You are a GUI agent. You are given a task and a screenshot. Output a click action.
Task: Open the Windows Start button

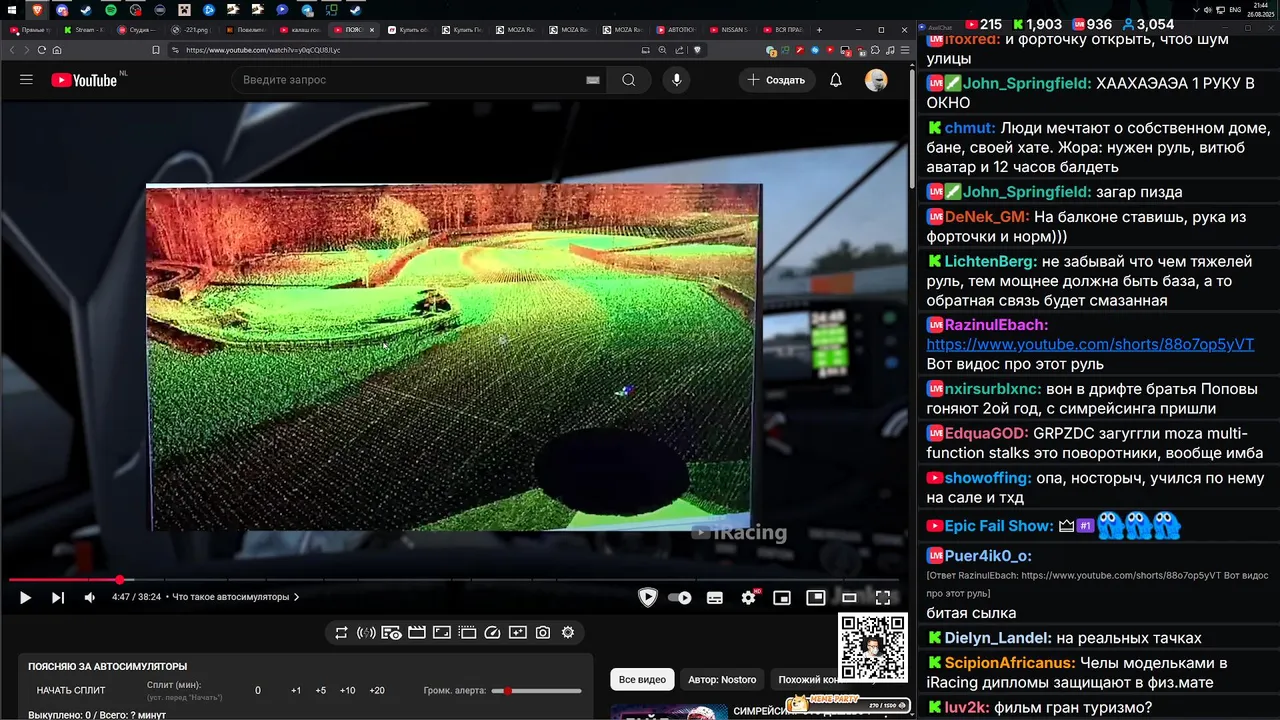click(11, 10)
